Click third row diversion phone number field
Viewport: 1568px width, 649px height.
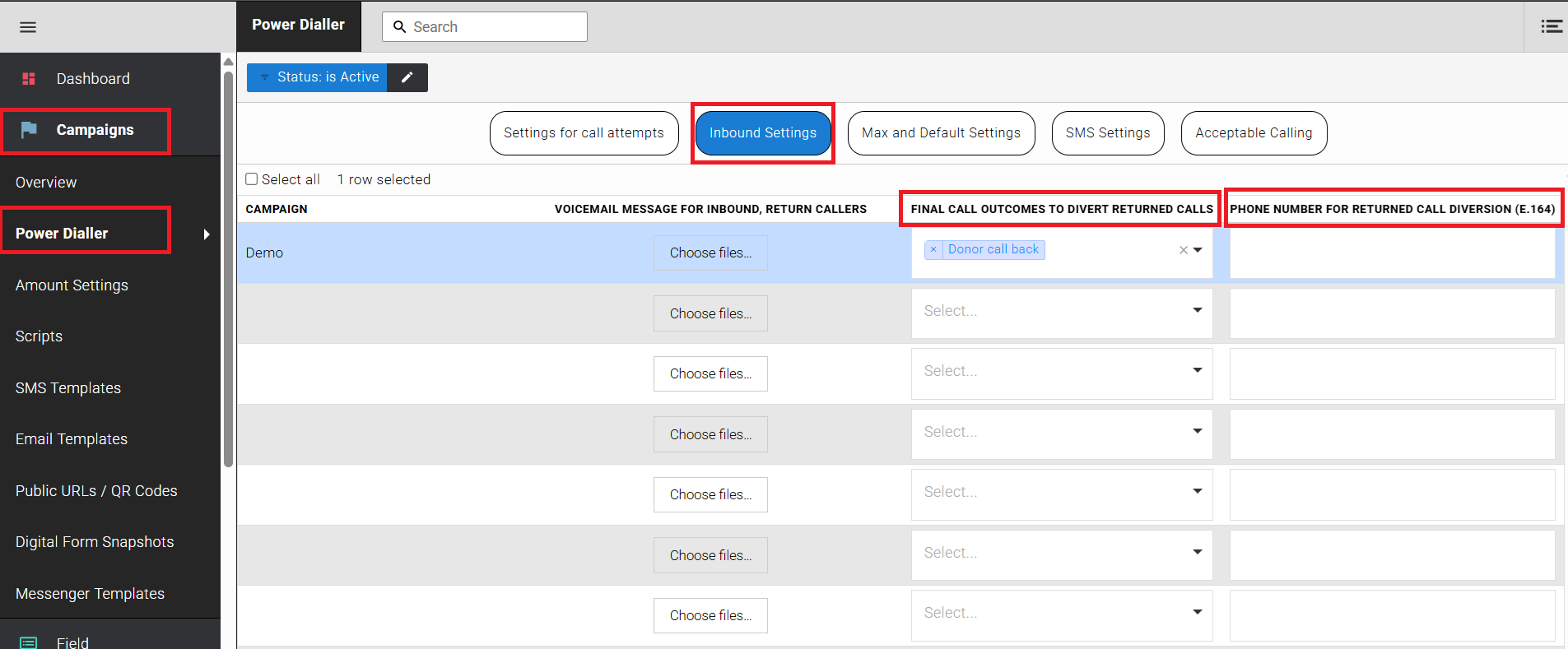coord(1393,374)
